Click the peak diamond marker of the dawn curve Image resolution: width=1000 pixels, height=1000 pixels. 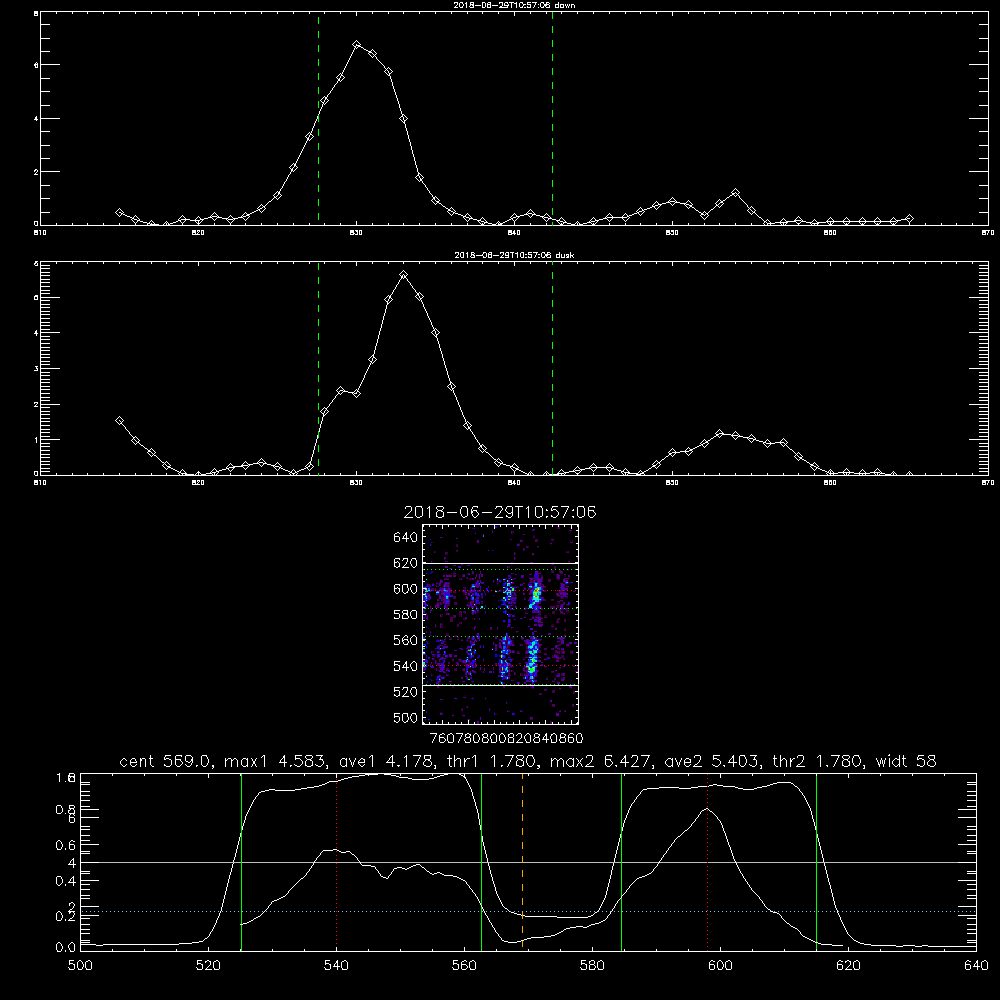(357, 45)
